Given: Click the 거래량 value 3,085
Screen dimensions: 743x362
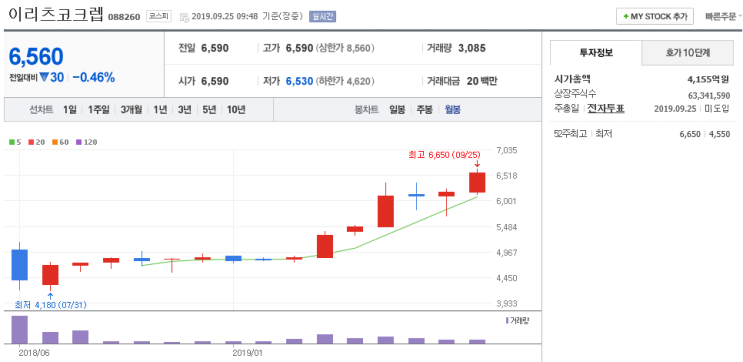Looking at the screenshot, I should 472,48.
